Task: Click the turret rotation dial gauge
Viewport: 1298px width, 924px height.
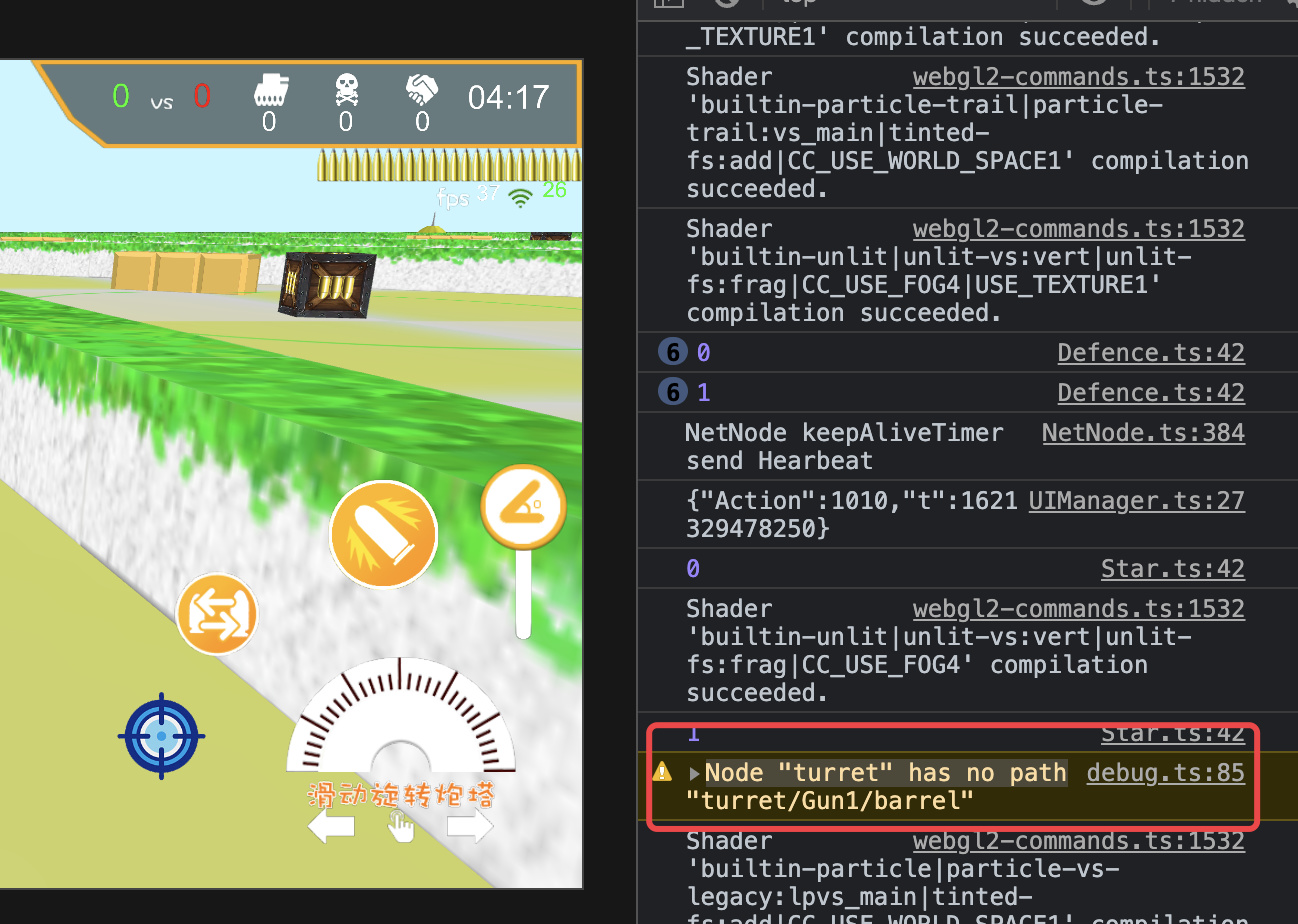Action: click(x=401, y=714)
